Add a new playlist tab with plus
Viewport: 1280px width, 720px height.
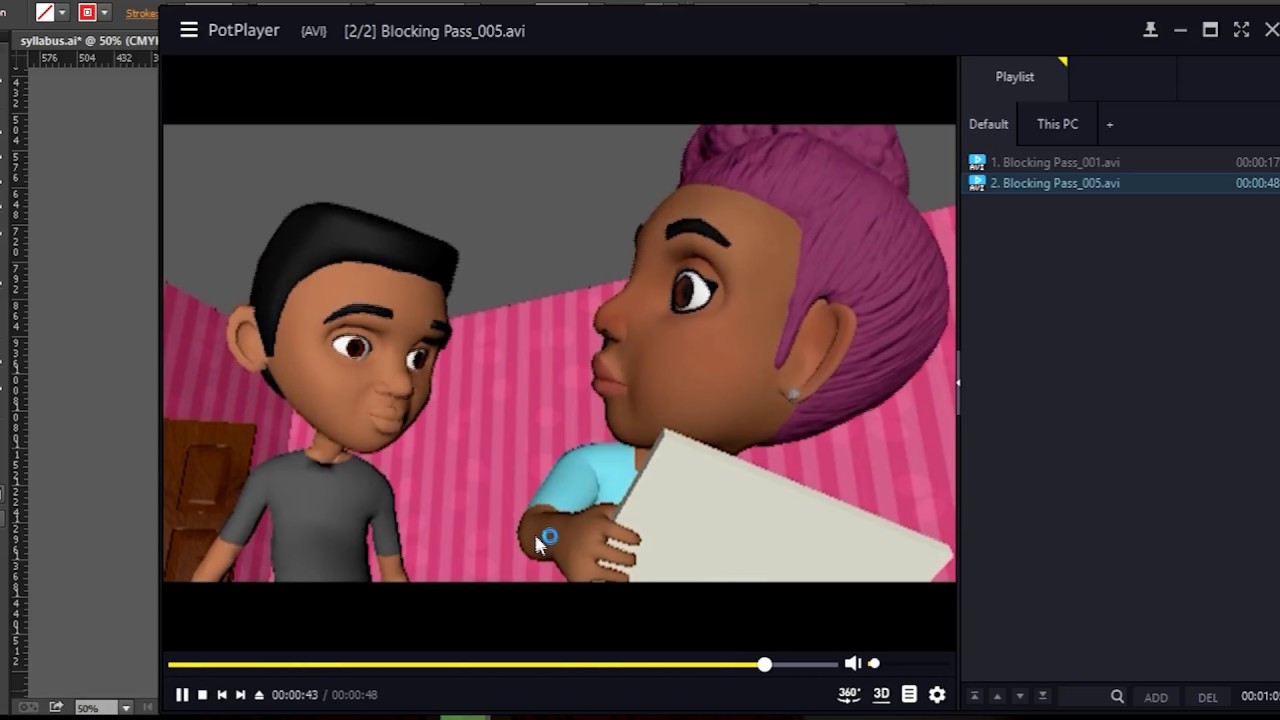1109,125
